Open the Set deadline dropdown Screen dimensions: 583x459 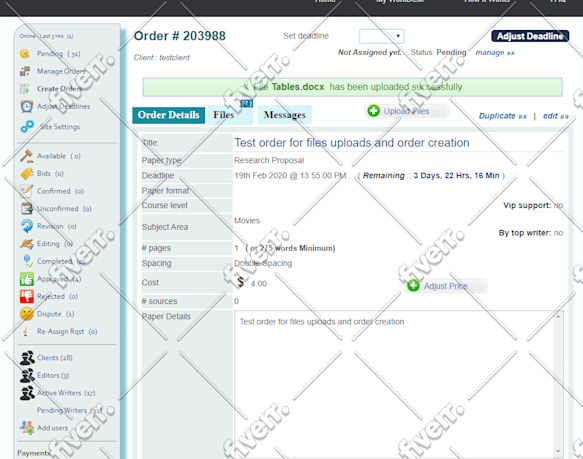tap(381, 36)
